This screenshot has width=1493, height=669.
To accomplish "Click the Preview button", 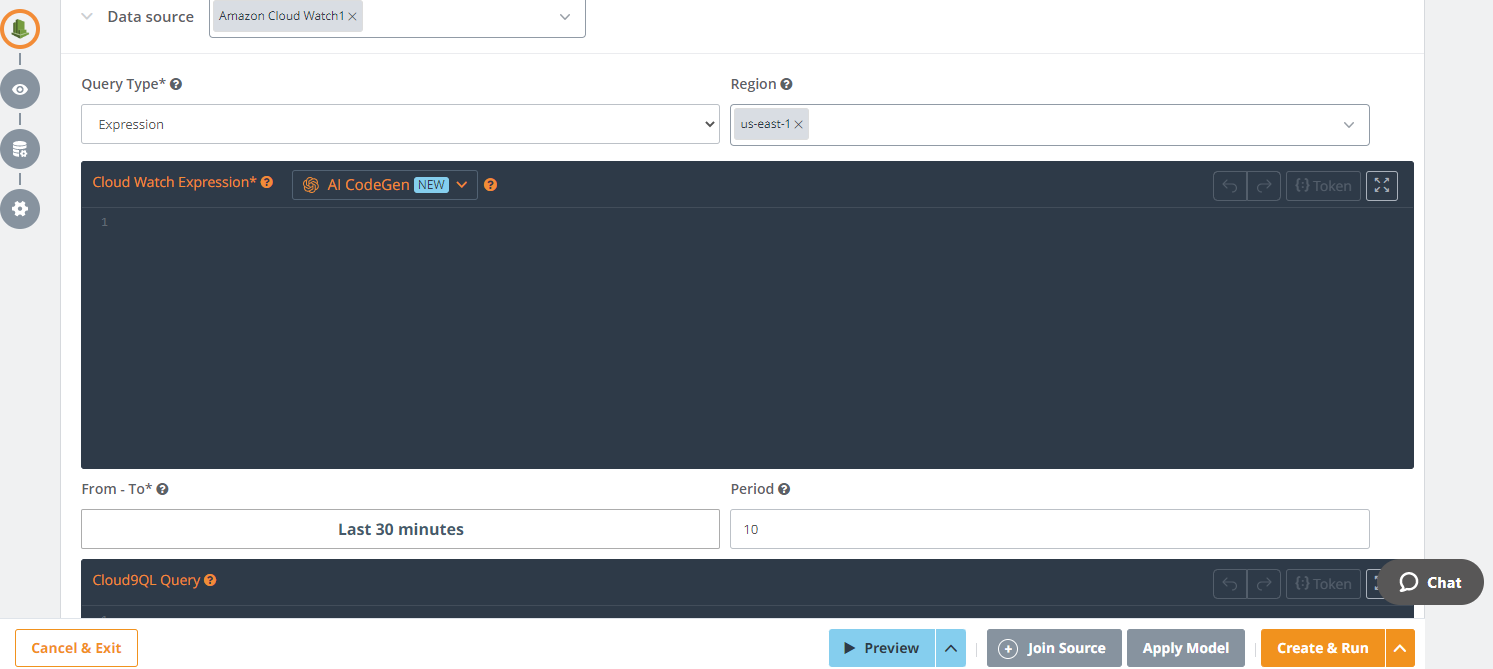I will (881, 648).
